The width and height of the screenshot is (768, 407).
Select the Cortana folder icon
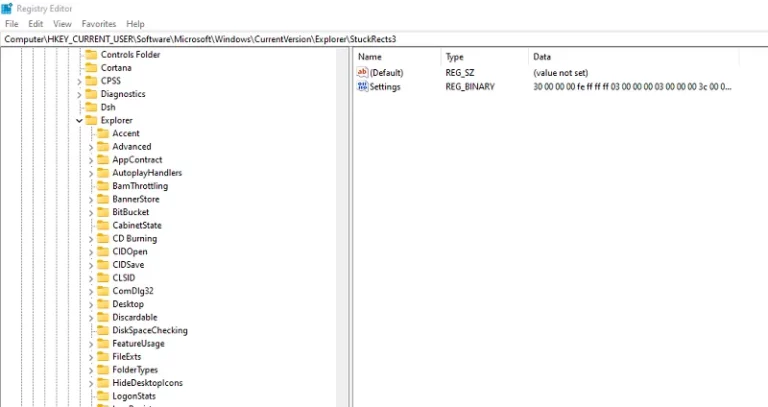(91, 68)
